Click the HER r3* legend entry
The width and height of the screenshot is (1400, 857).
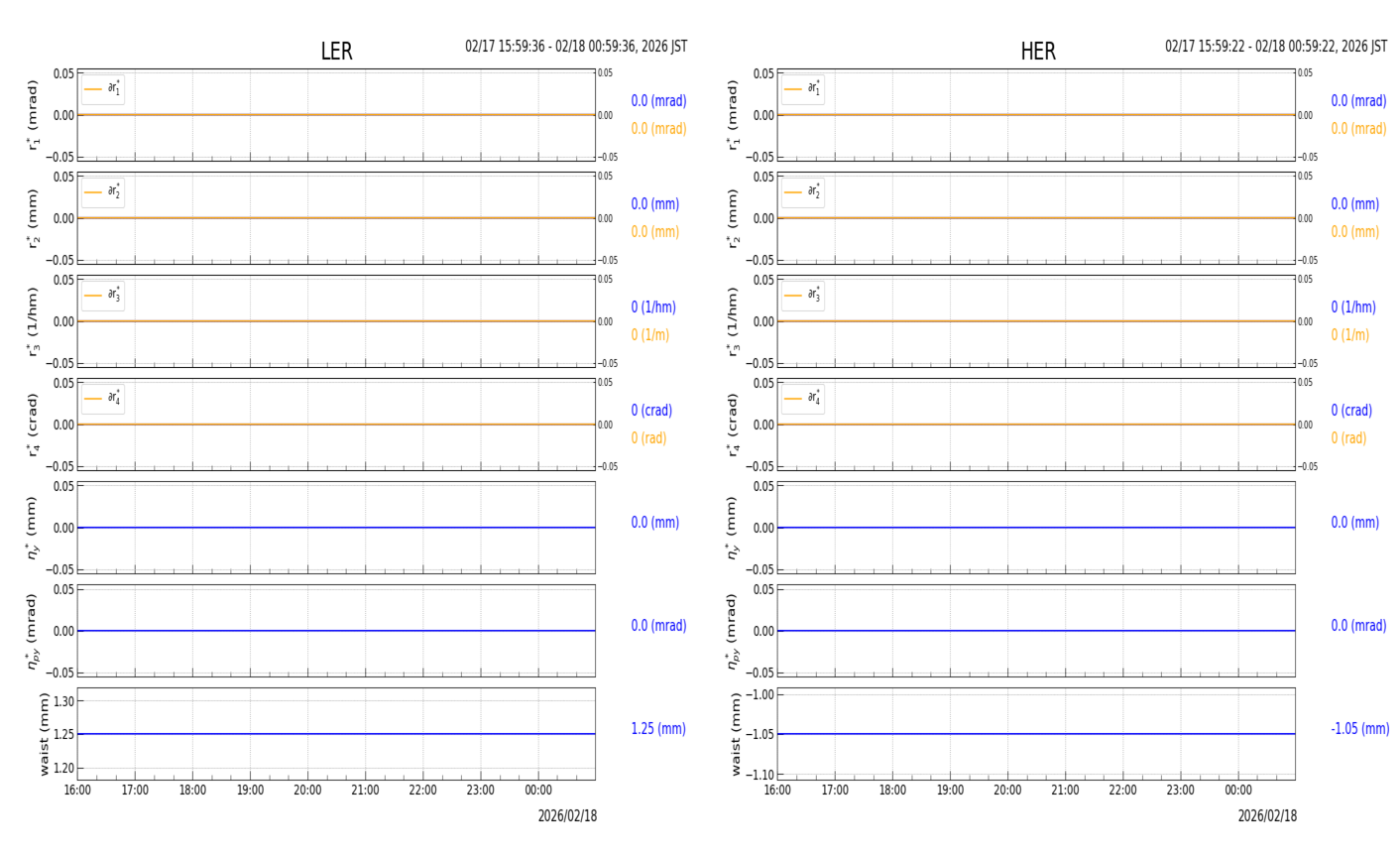[x=803, y=296]
